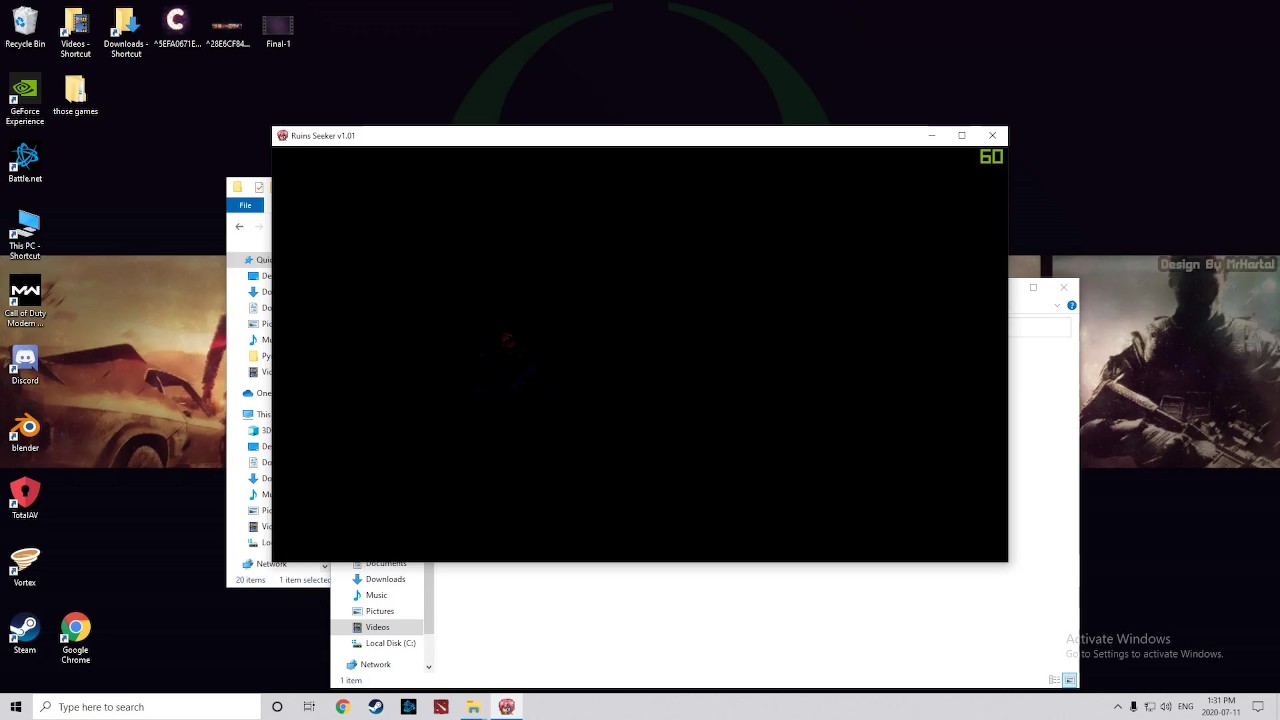Select the Blender desktop icon
Viewport: 1280px width, 720px height.
pyautogui.click(x=25, y=433)
